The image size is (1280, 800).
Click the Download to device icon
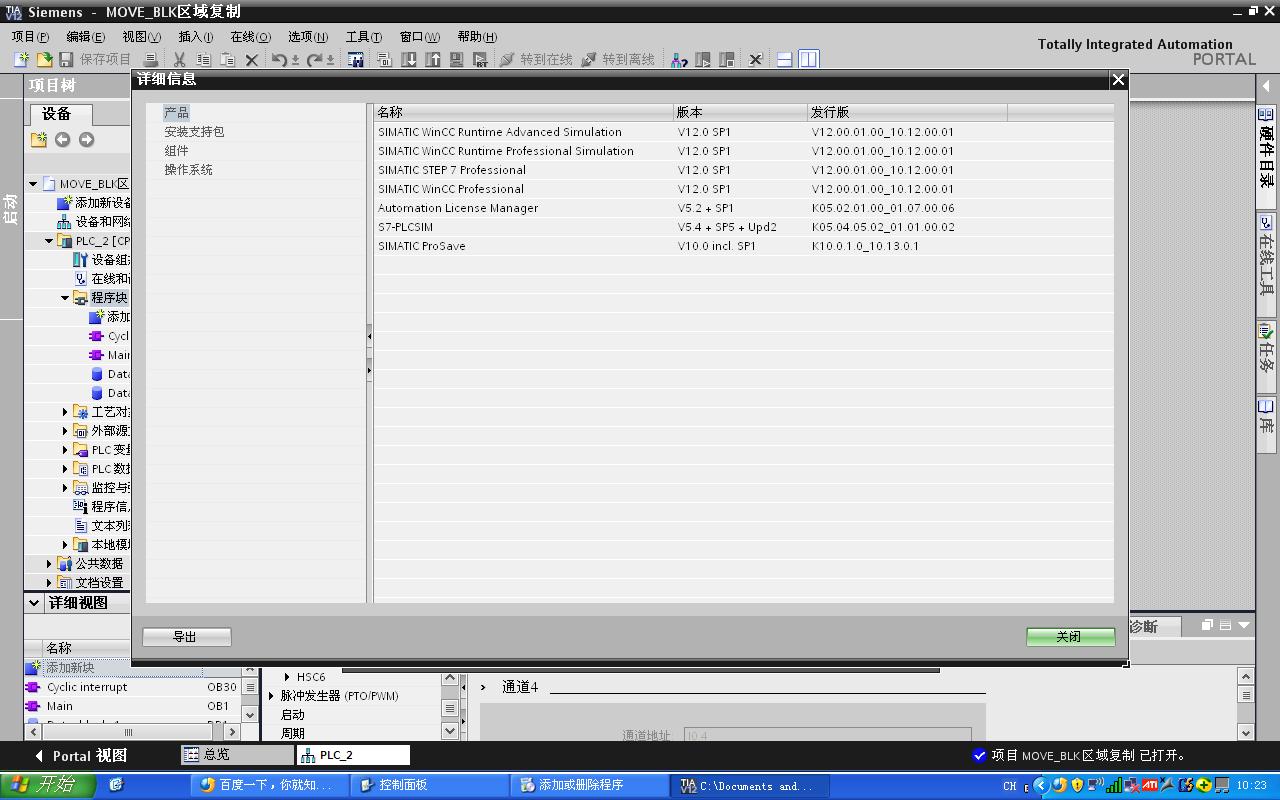point(409,60)
